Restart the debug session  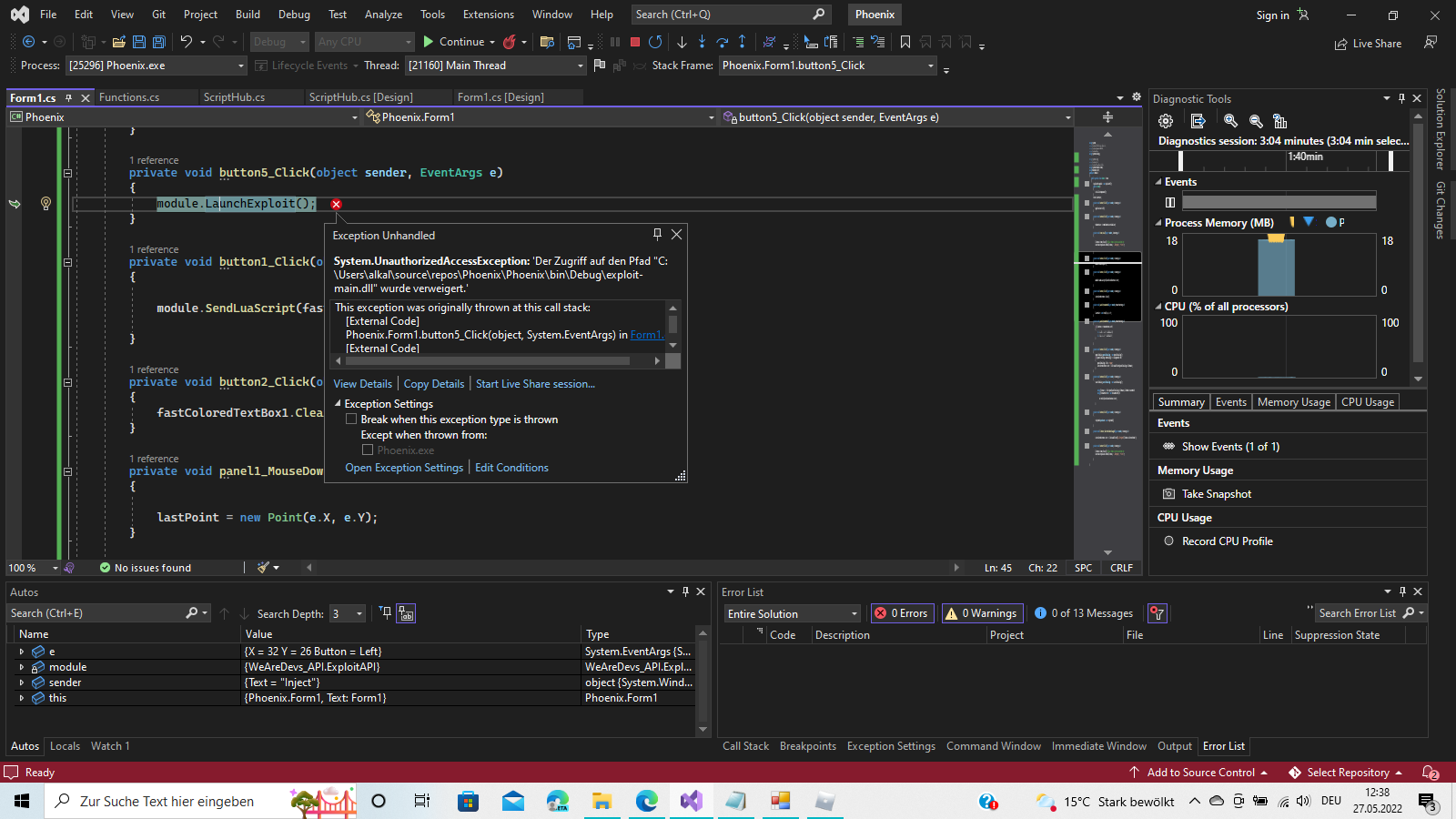[655, 42]
